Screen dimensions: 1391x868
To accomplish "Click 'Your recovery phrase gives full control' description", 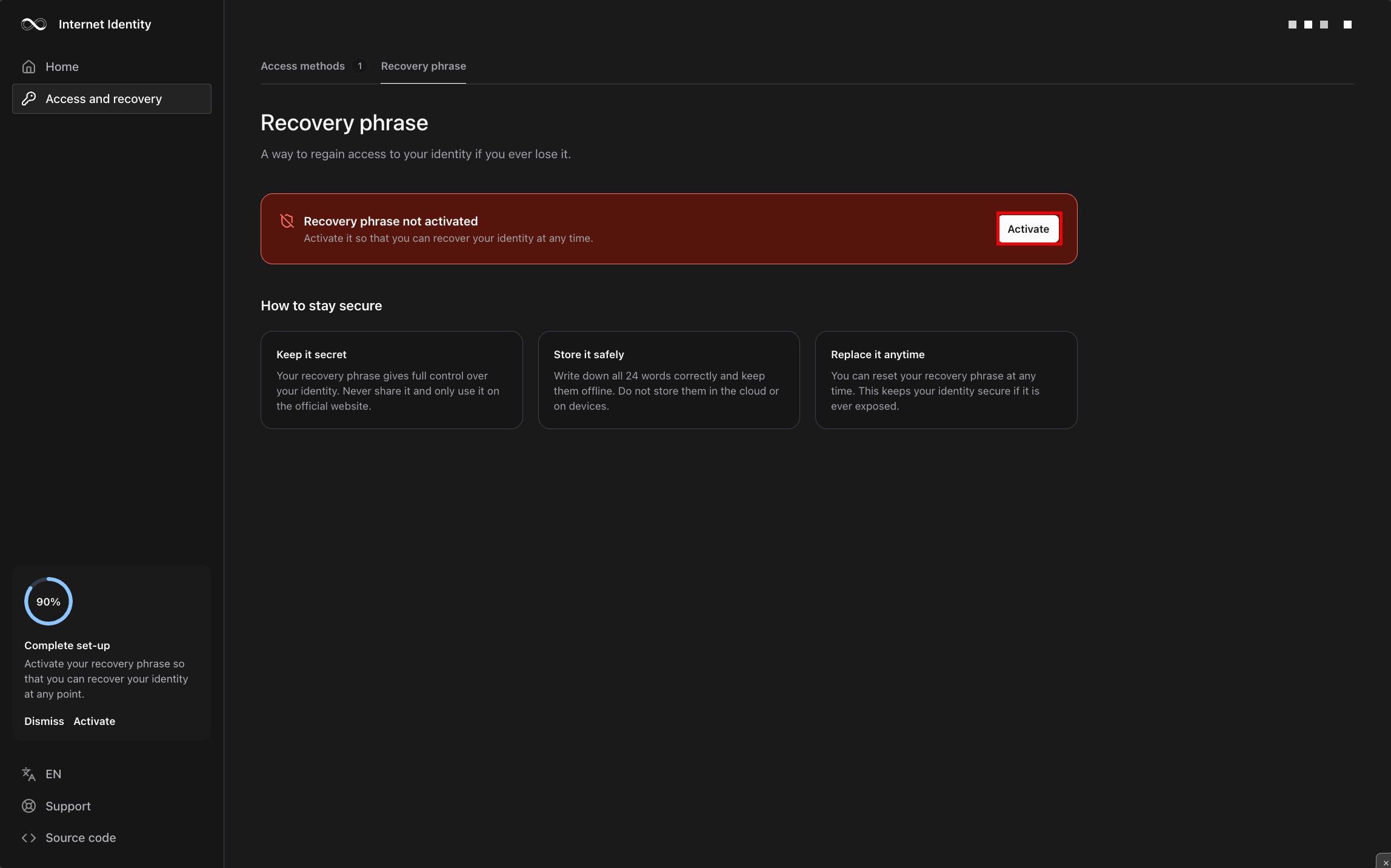I will (388, 391).
